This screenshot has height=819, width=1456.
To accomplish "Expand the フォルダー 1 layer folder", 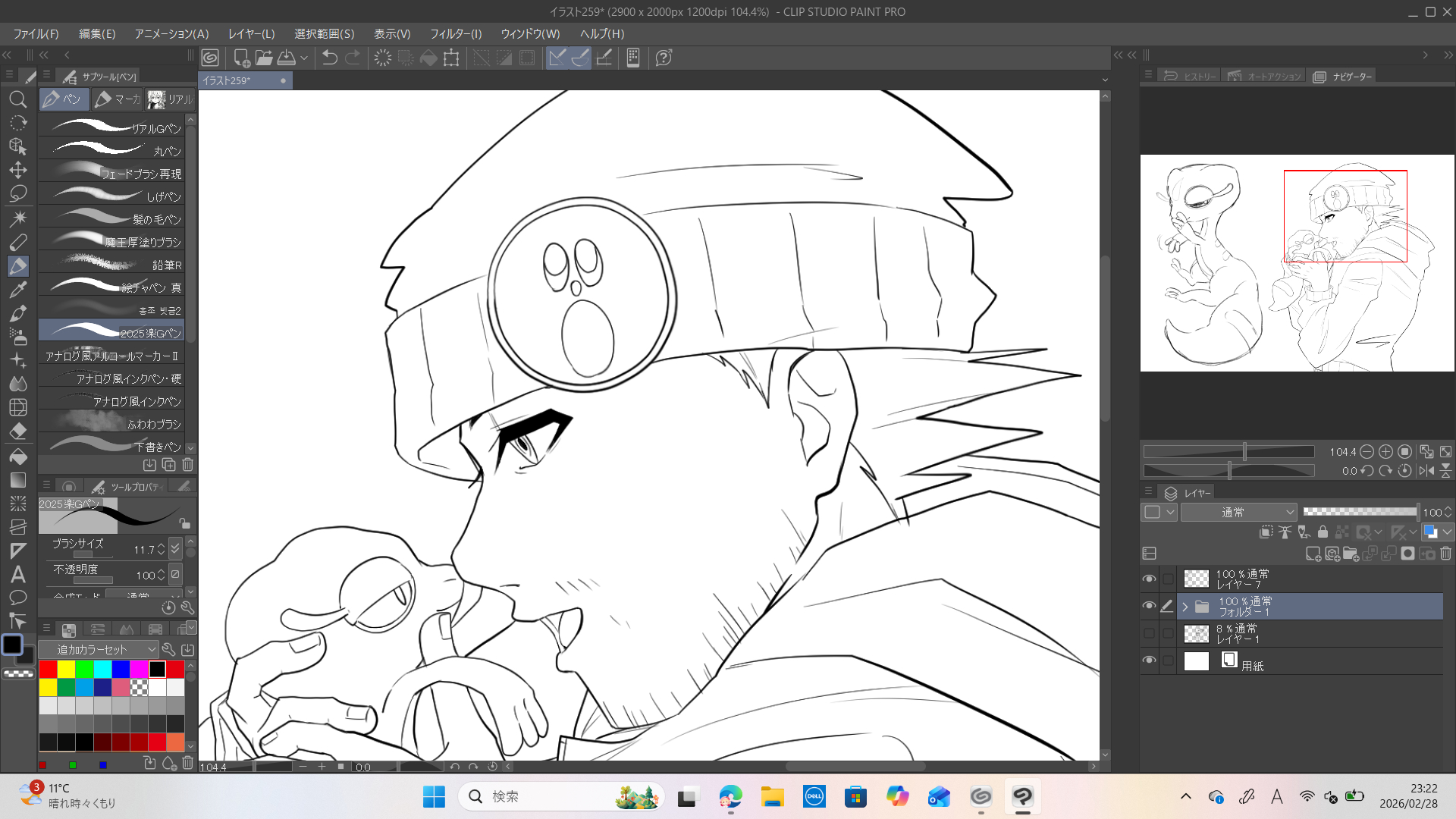I will pyautogui.click(x=1185, y=607).
